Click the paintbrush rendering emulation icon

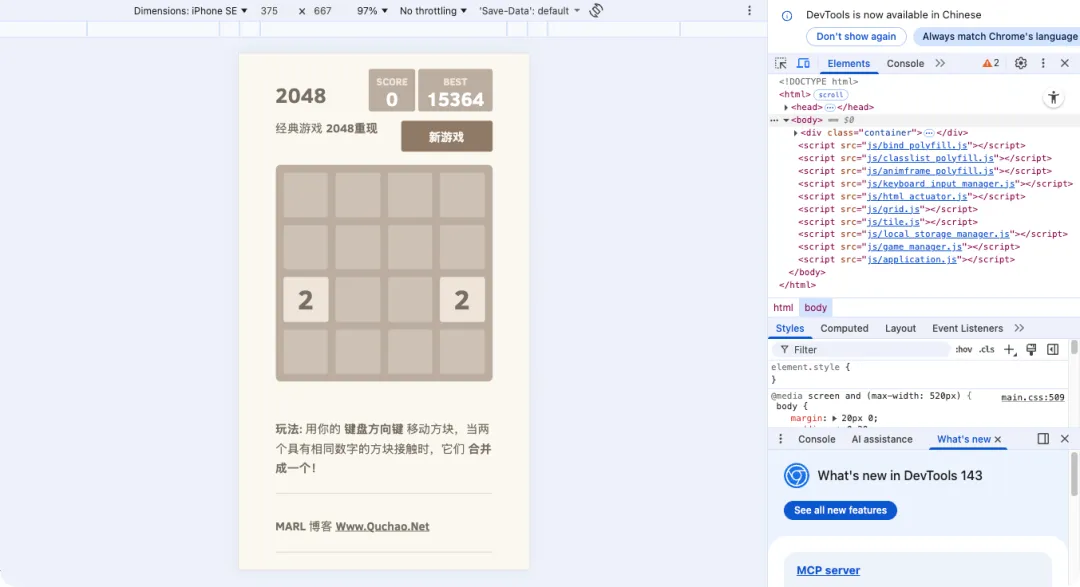click(x=1031, y=350)
